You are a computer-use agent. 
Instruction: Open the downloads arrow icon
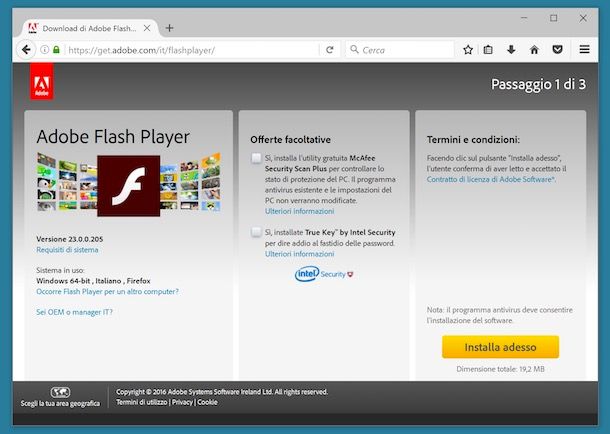coord(511,50)
